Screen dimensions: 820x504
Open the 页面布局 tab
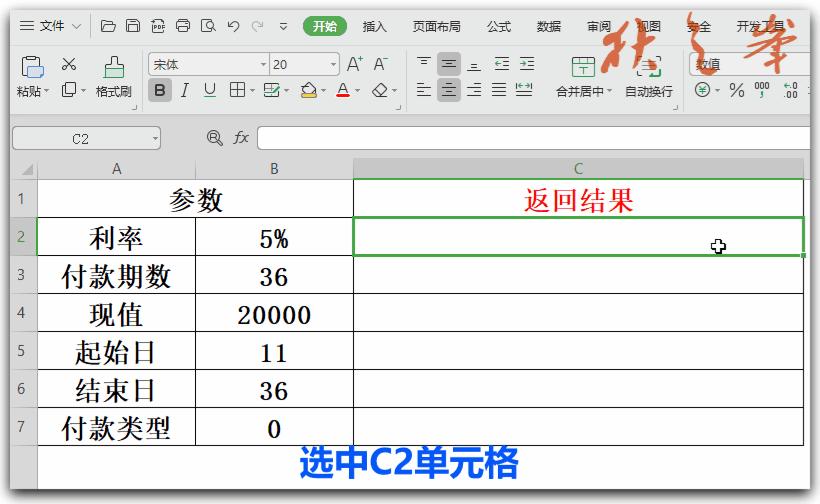(436, 26)
